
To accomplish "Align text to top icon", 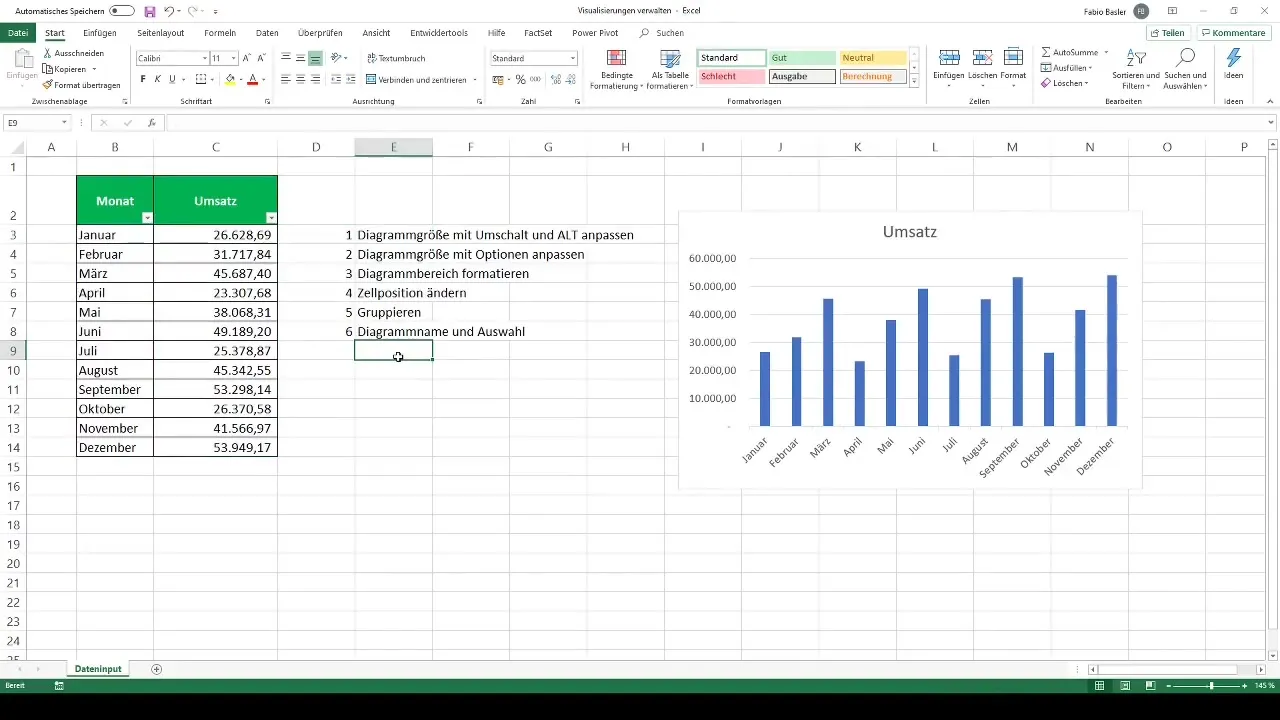I will [x=286, y=58].
